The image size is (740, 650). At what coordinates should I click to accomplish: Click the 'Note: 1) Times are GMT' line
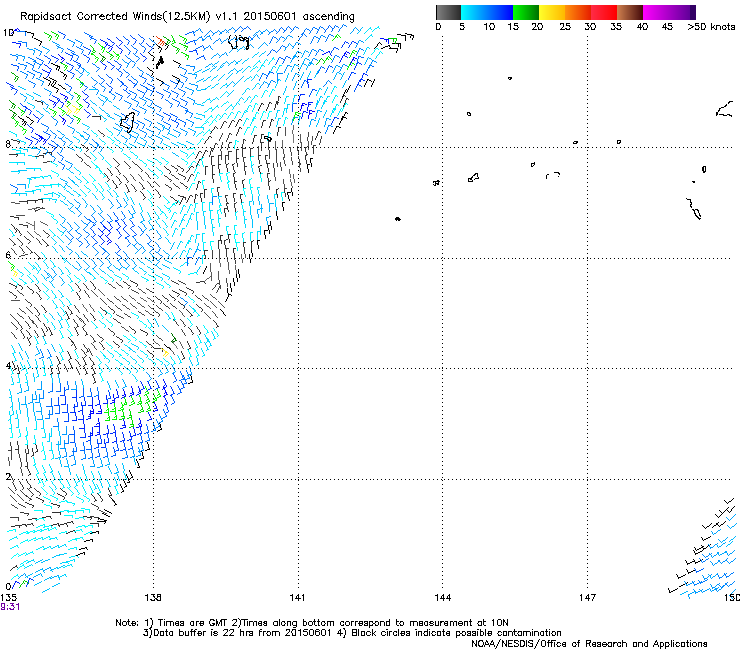tap(312, 623)
